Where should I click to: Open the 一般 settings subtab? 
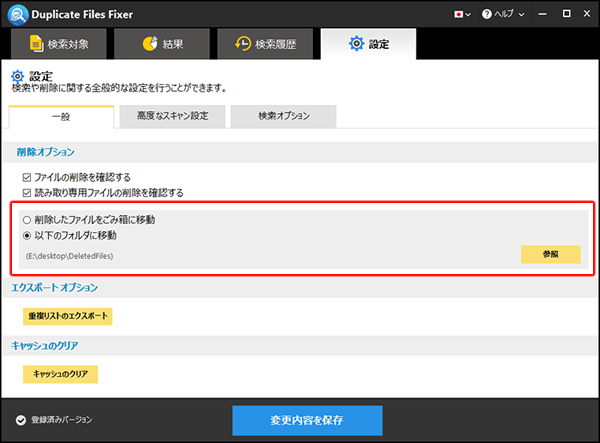[61, 117]
